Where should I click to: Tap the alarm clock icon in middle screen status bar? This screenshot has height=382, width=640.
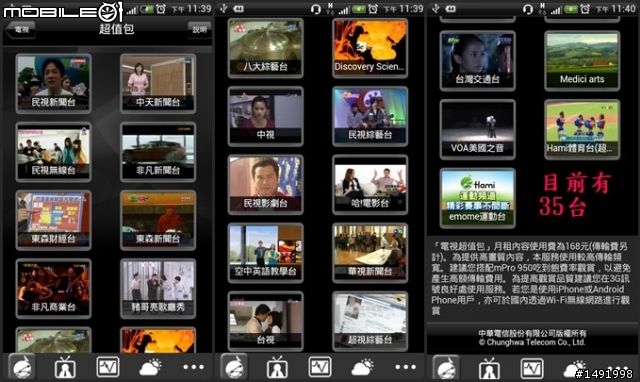(x=373, y=9)
